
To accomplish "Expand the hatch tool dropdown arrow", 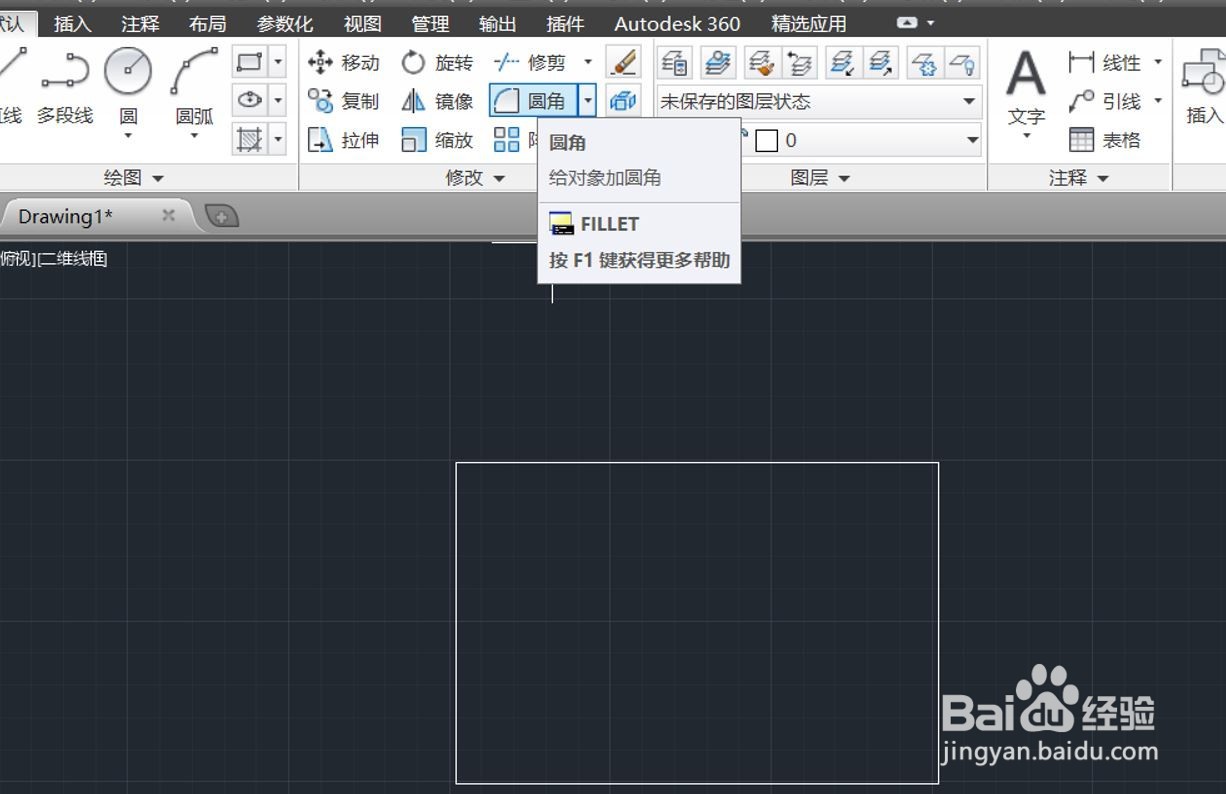I will coord(278,139).
